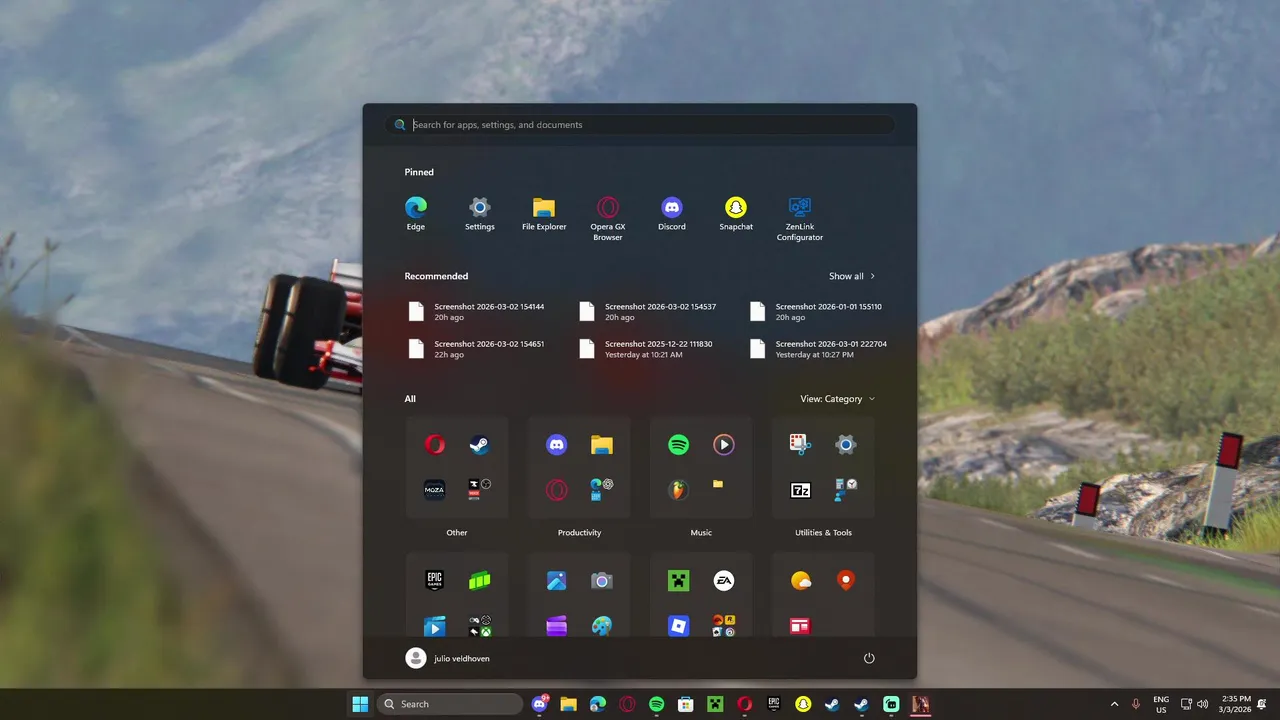1280x720 pixels.
Task: Click Spotify on the taskbar
Action: tap(657, 704)
